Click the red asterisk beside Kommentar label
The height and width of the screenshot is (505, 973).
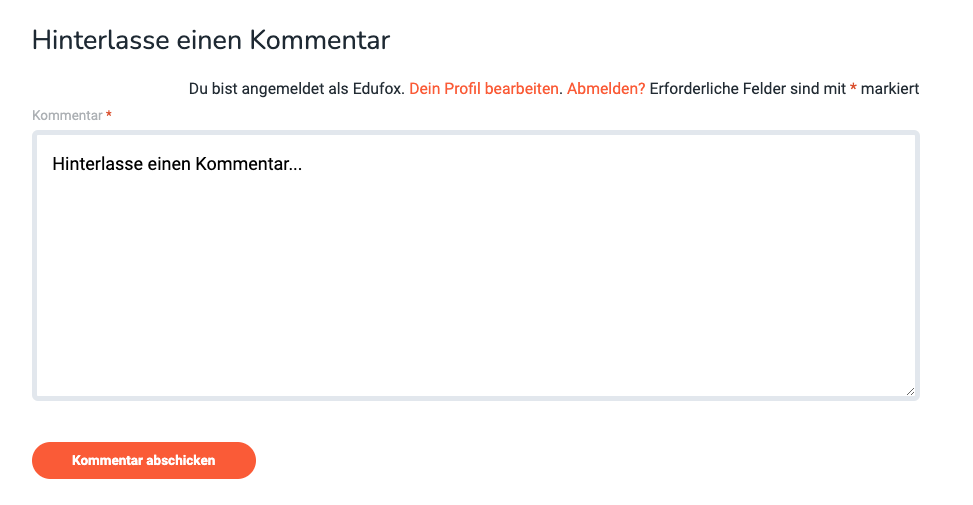click(x=109, y=116)
